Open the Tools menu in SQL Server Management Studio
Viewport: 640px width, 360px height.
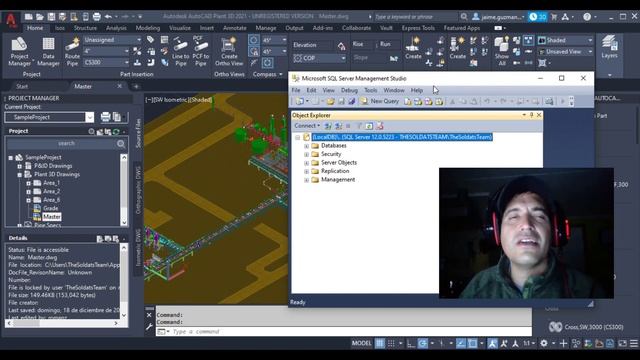click(x=370, y=90)
